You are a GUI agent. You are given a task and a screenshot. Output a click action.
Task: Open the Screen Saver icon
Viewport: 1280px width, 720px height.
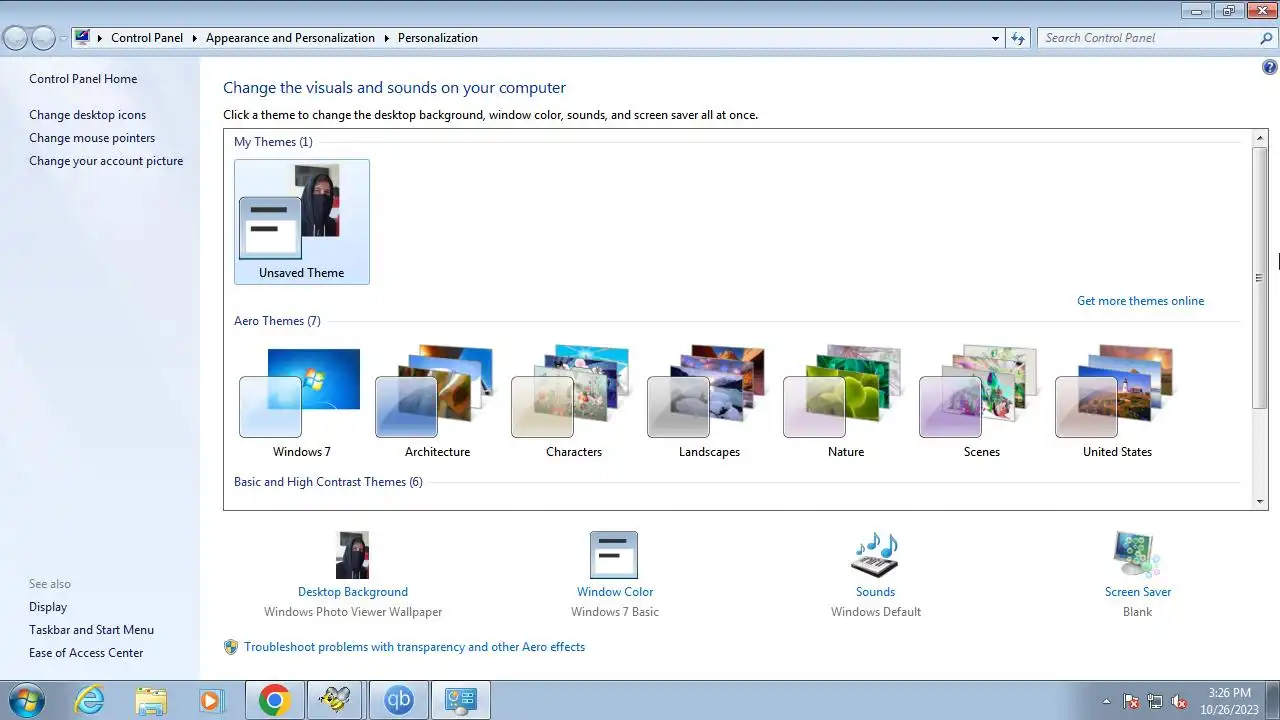1137,555
